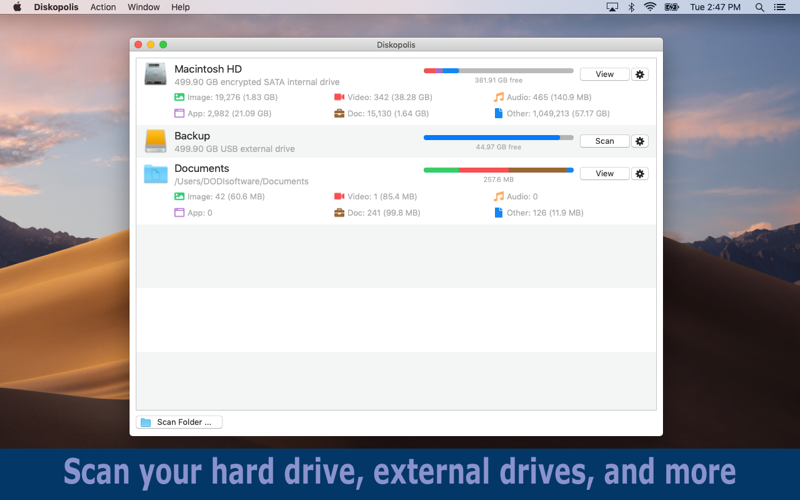The height and width of the screenshot is (500, 800).
Task: Click the Backup drive usage bar
Action: [x=498, y=137]
